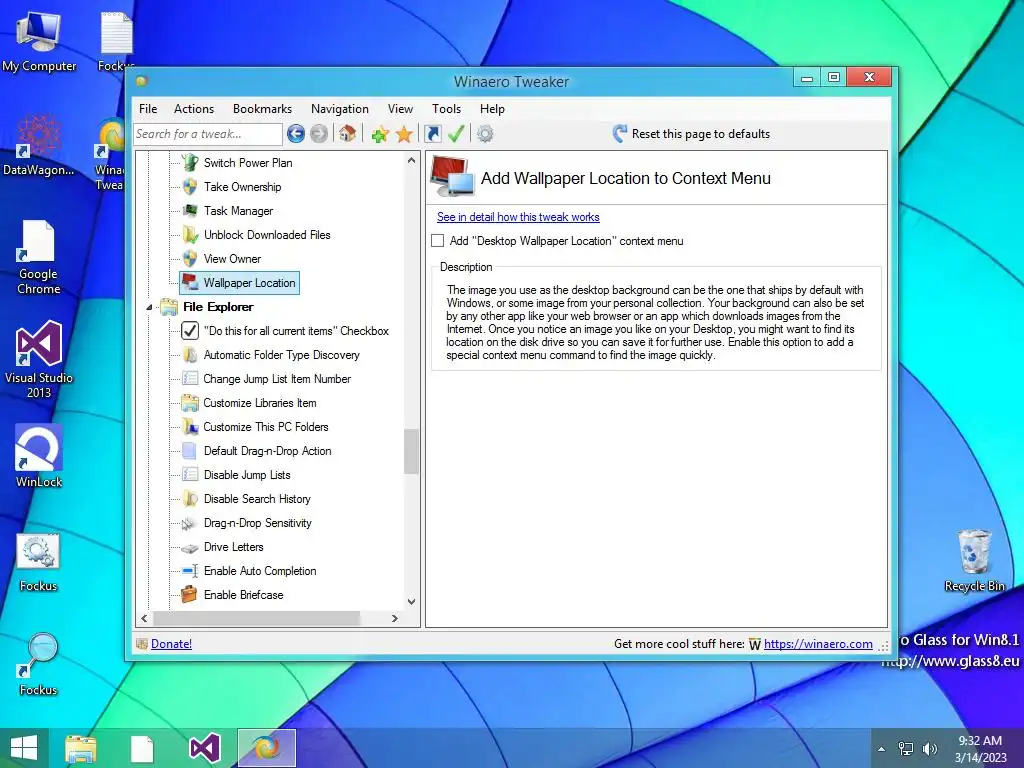Select "Disable Search History" item

(246, 499)
